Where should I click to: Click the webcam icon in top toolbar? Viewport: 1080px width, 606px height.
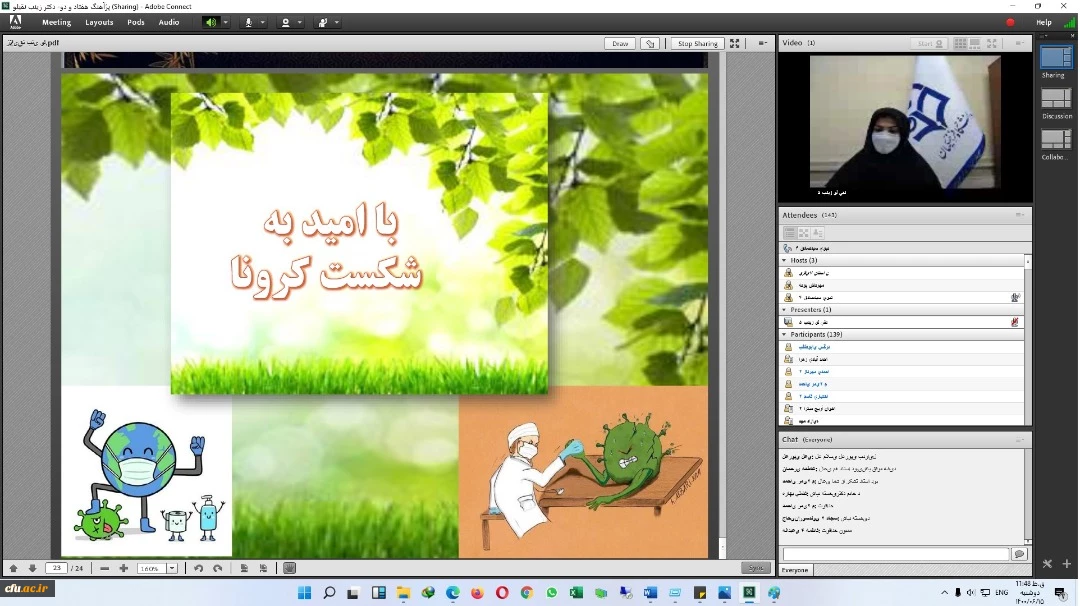[x=286, y=22]
